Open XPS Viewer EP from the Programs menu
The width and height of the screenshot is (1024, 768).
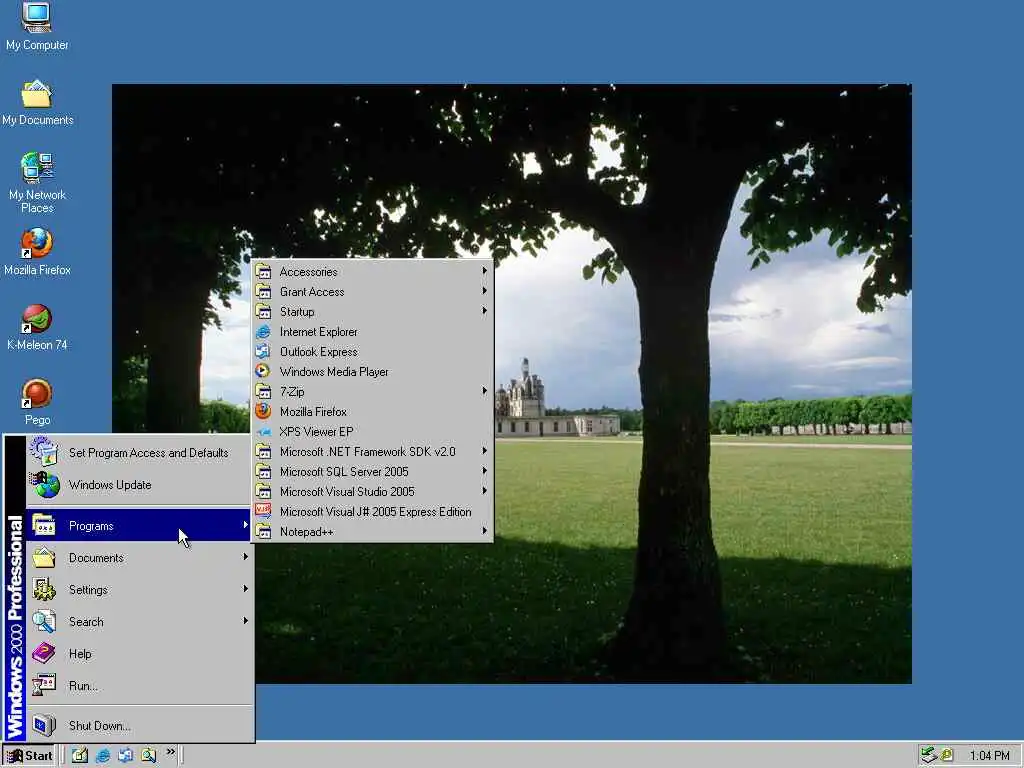372,432
